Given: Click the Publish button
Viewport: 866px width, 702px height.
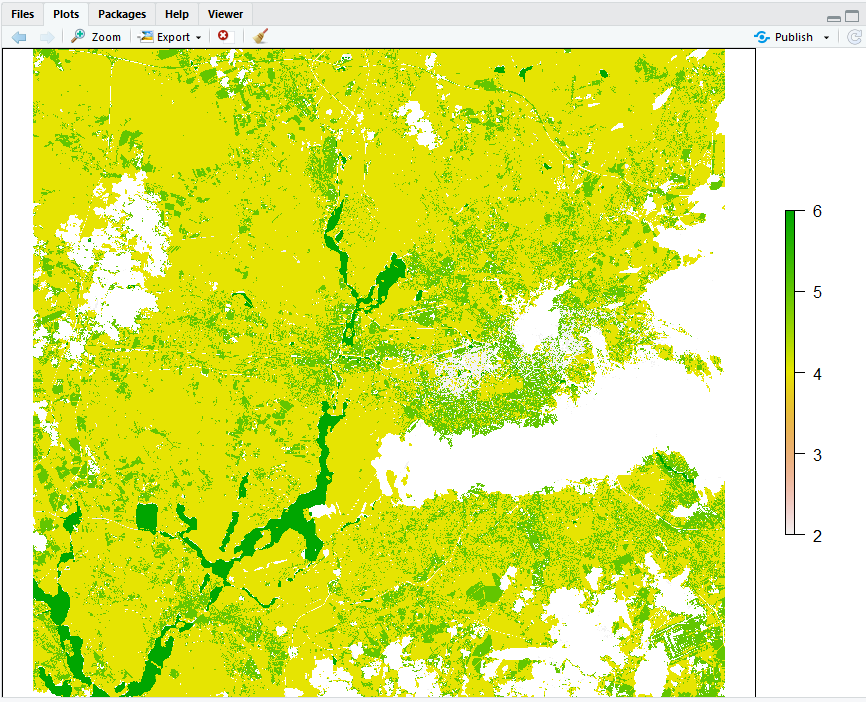Looking at the screenshot, I should click(x=784, y=37).
